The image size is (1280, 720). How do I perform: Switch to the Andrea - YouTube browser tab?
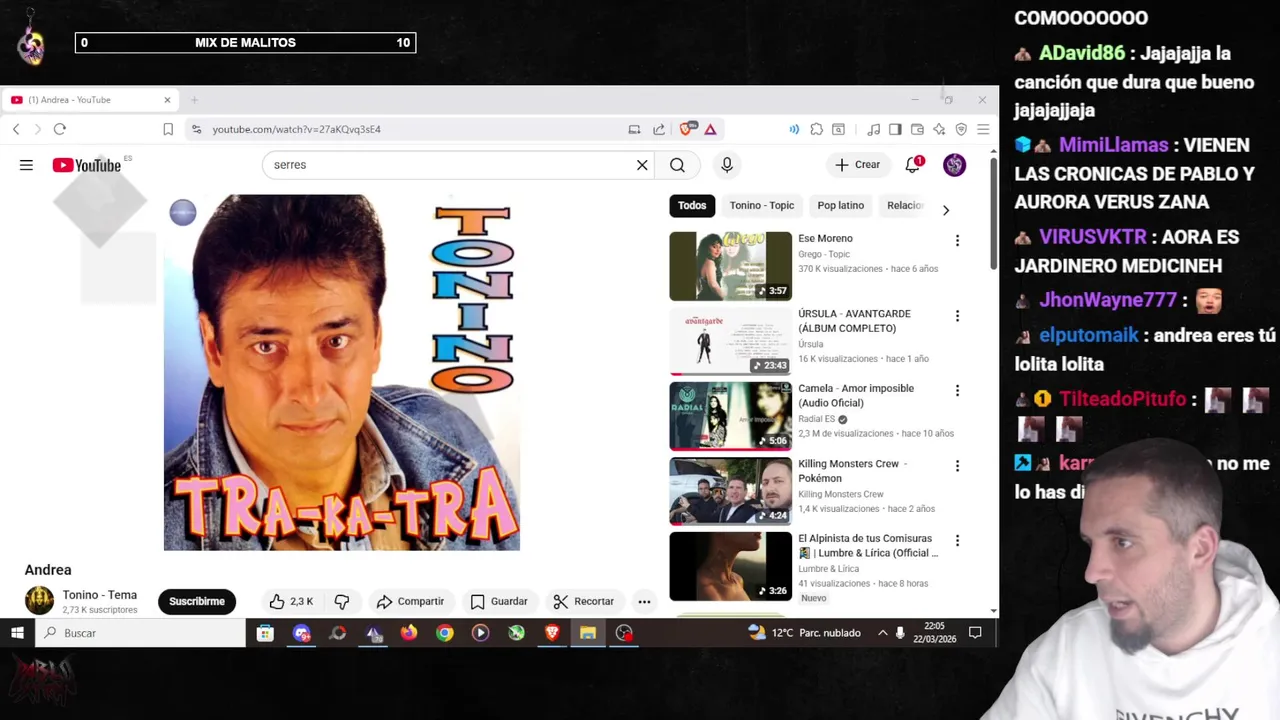[x=90, y=100]
